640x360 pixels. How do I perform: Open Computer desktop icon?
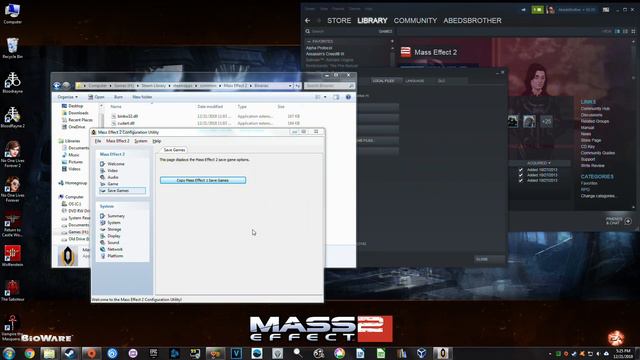click(x=12, y=13)
